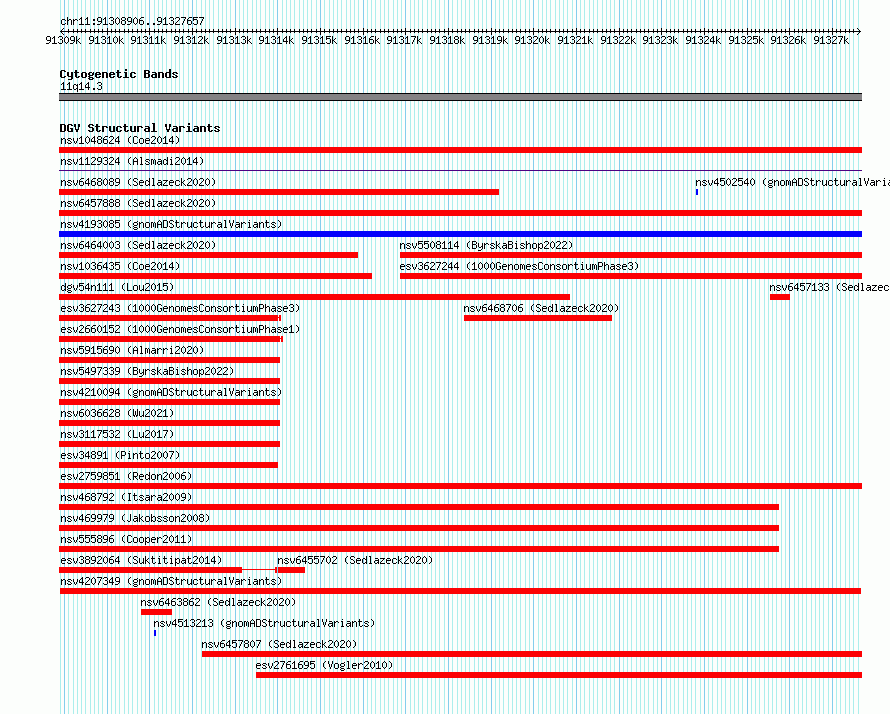Open esv3627243 (1000GenomesConsortiumPhase3) label

point(180,308)
